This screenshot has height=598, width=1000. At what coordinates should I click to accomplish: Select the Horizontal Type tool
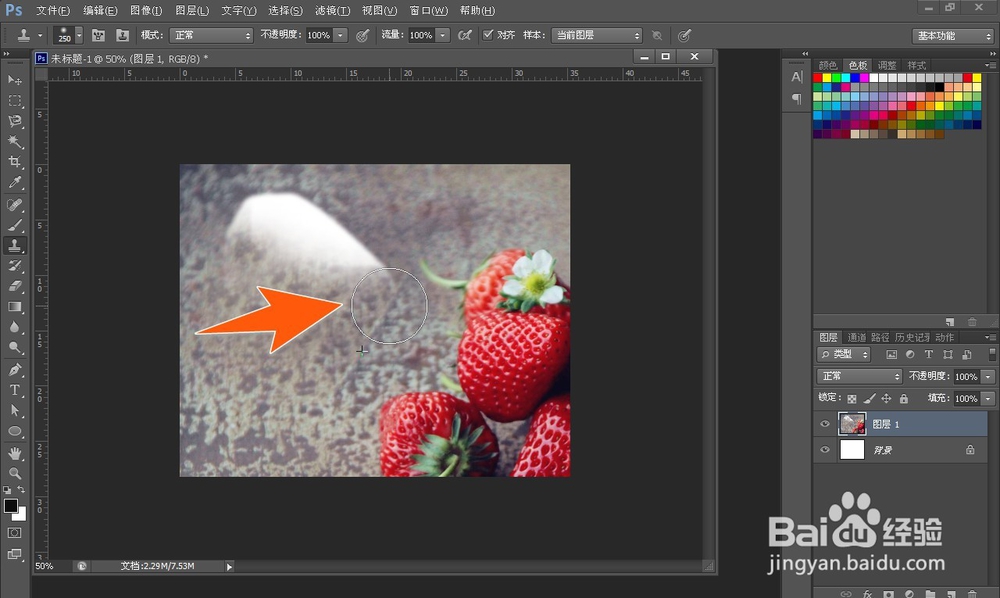coord(14,390)
